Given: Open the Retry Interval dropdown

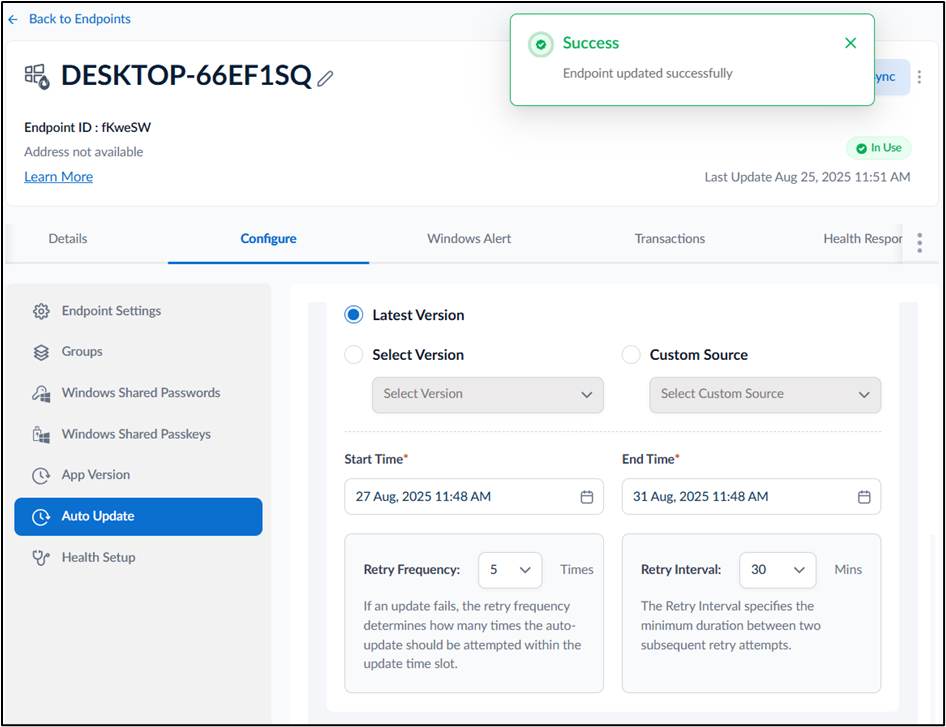Looking at the screenshot, I should coord(778,570).
